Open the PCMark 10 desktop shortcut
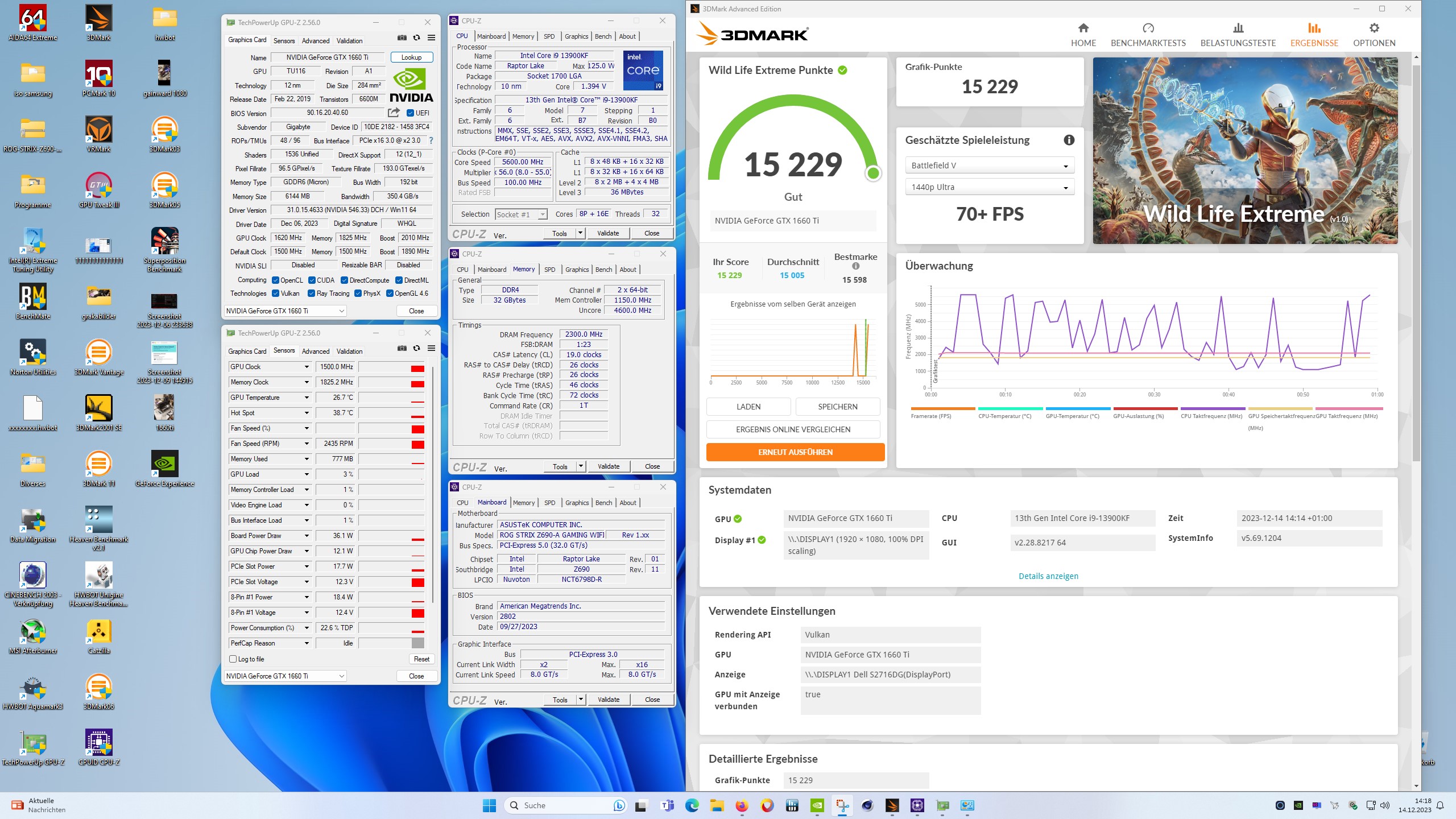This screenshot has height=819, width=1456. (x=98, y=78)
